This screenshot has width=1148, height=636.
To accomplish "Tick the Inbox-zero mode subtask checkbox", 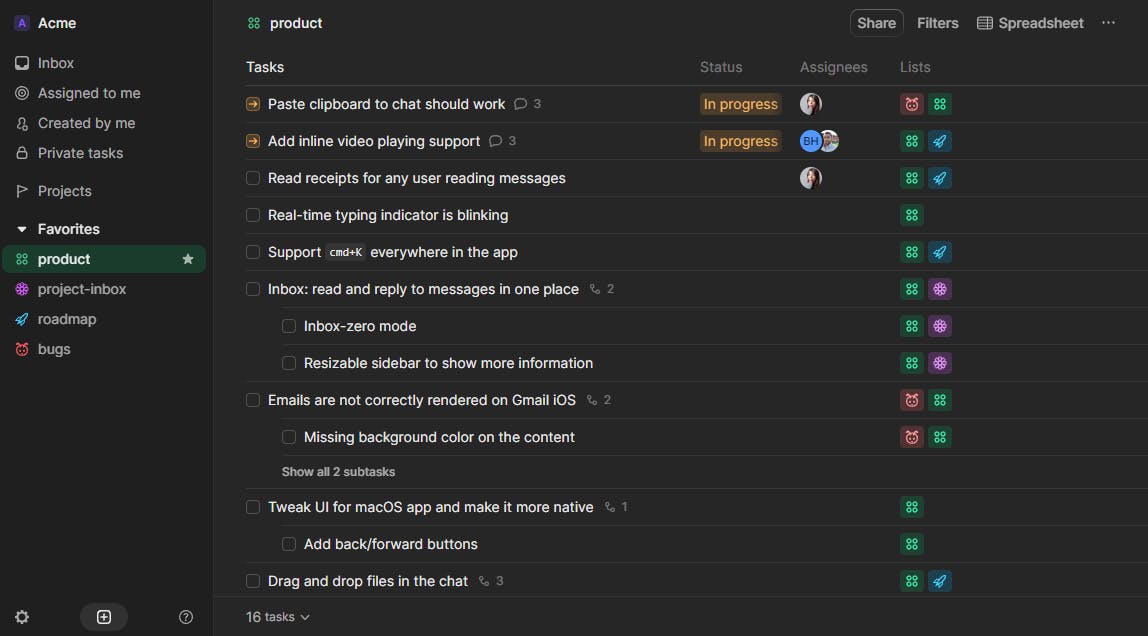I will click(289, 326).
